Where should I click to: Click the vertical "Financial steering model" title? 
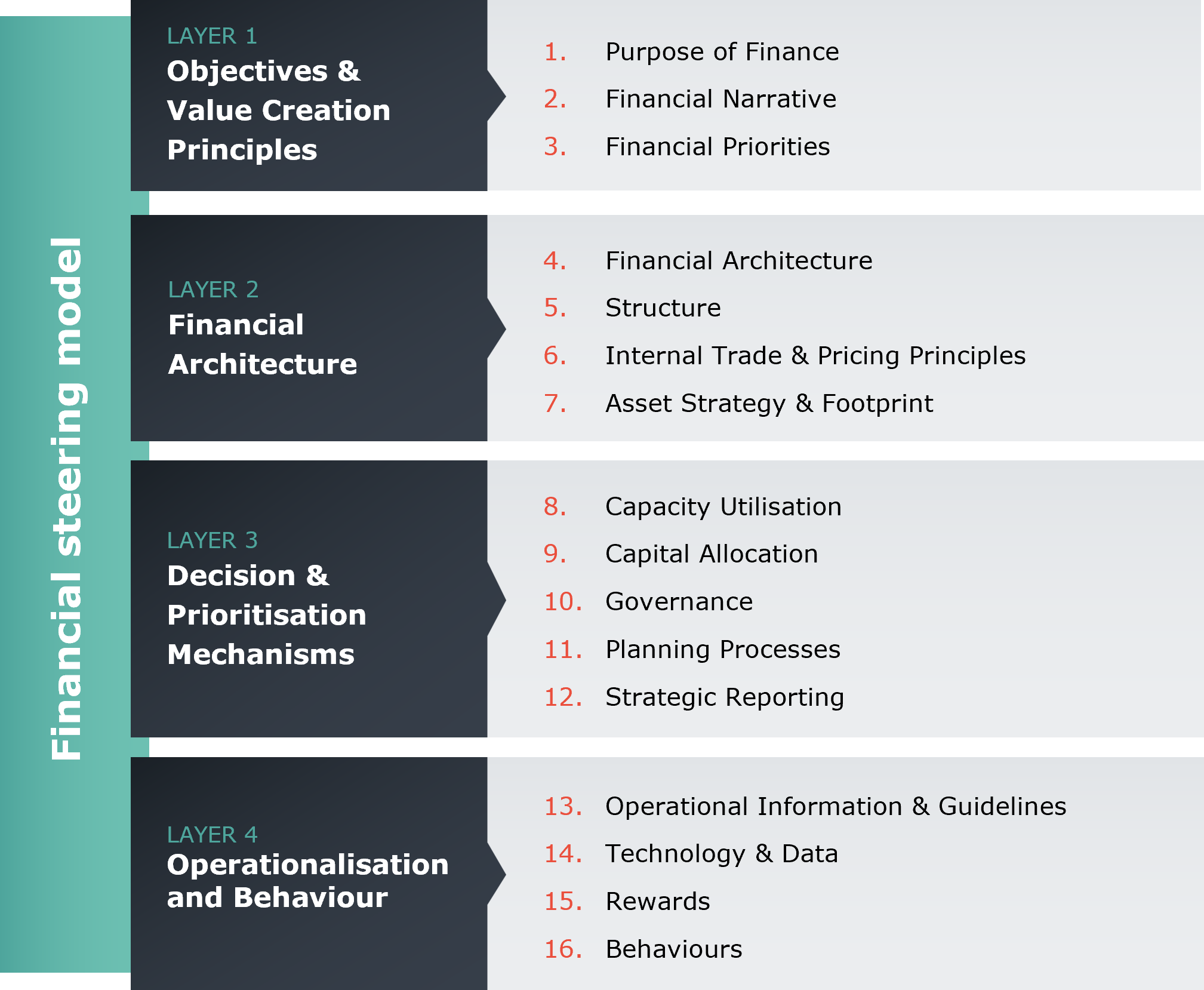tap(67, 499)
